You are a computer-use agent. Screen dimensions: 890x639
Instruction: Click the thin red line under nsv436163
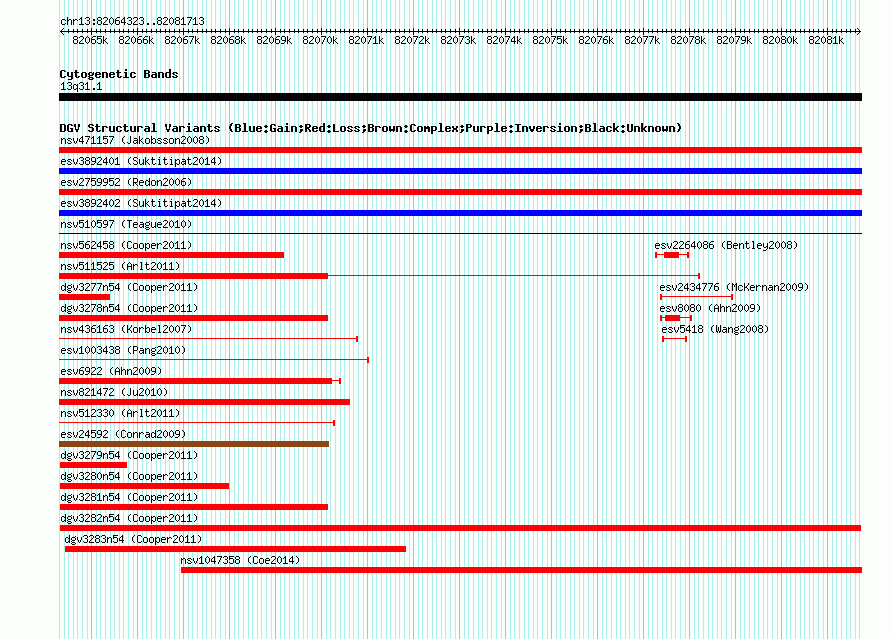(x=208, y=339)
